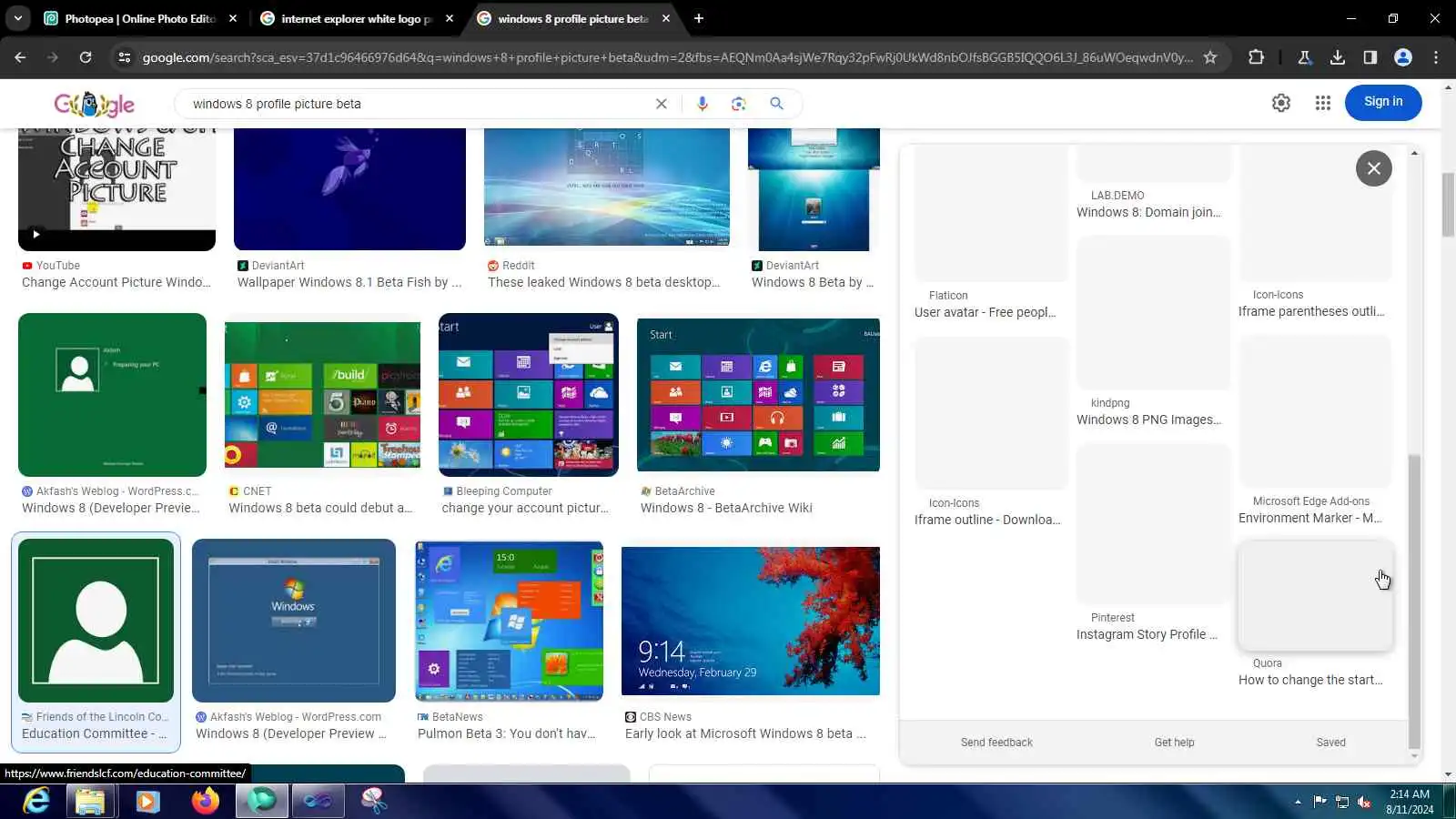Open the Chrome profile avatar
The image size is (1456, 819).
point(1403,57)
